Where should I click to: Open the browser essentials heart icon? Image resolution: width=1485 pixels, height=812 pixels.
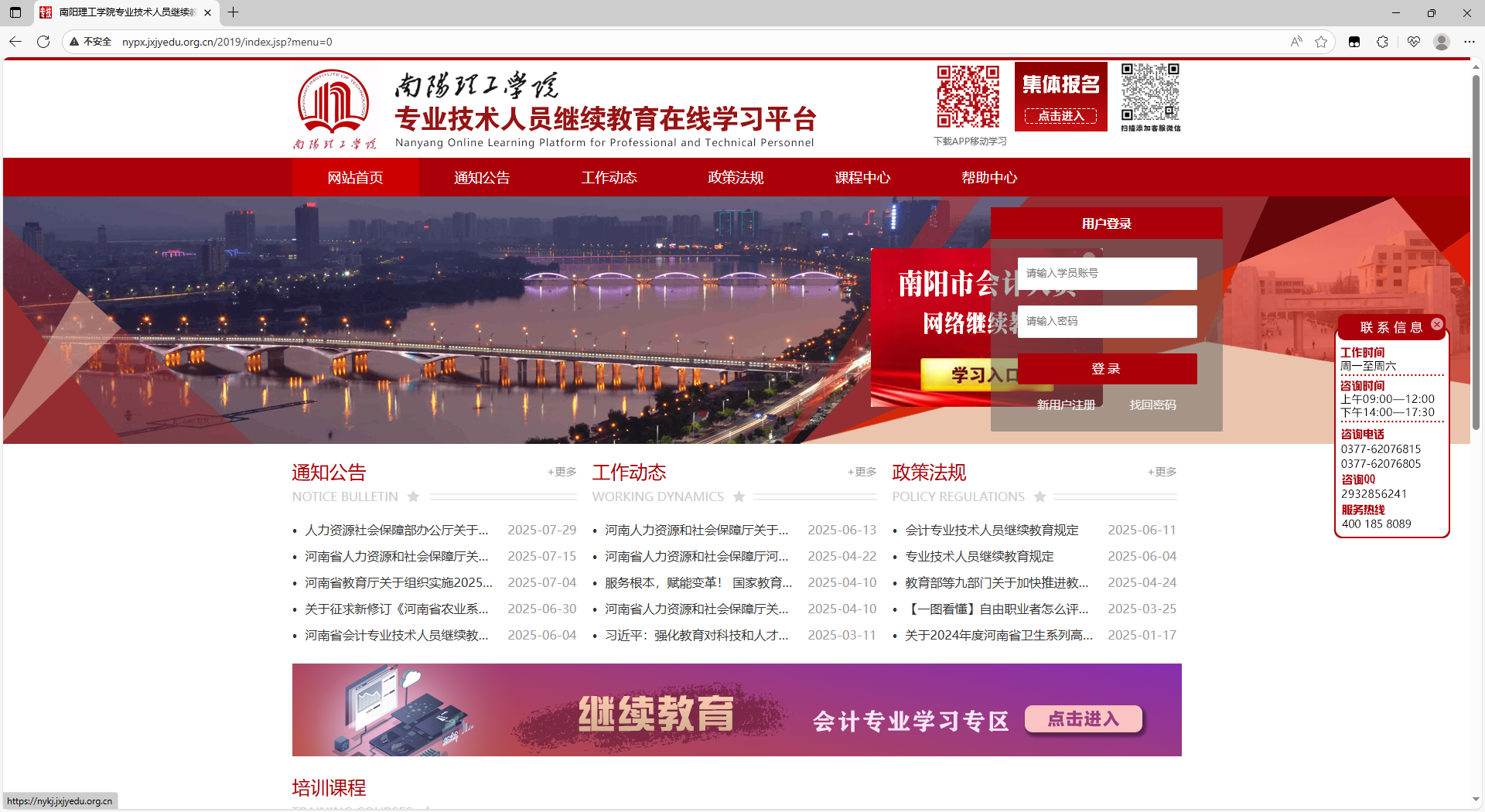coord(1414,42)
